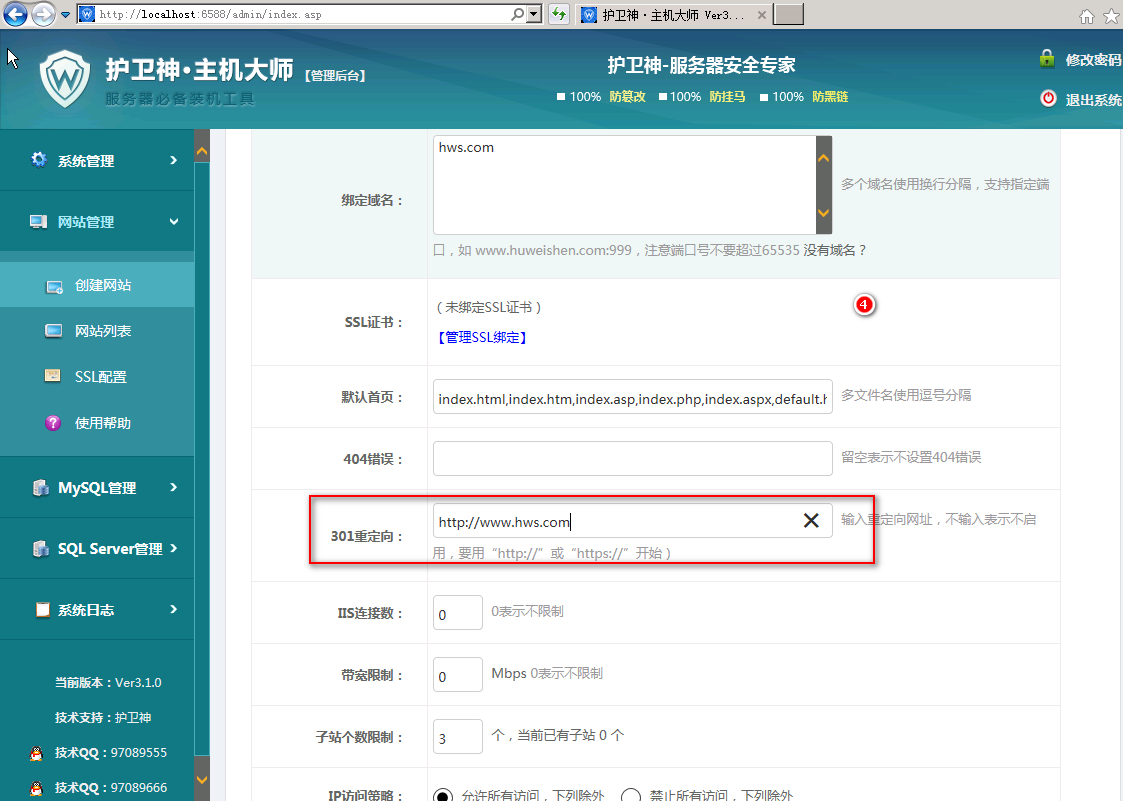Image resolution: width=1123 pixels, height=801 pixels.
Task: Click the browser home icon
Action: click(x=1087, y=17)
